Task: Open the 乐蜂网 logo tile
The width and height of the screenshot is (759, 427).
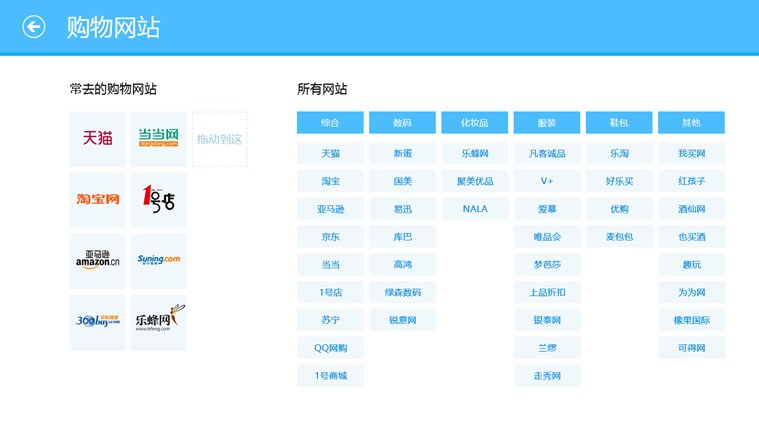Action: (x=158, y=322)
